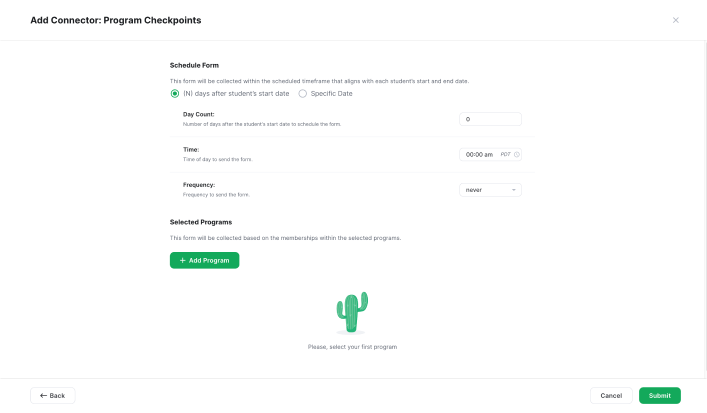Click the left arrow icon beside Back
This screenshot has width=707, height=413.
43,395
